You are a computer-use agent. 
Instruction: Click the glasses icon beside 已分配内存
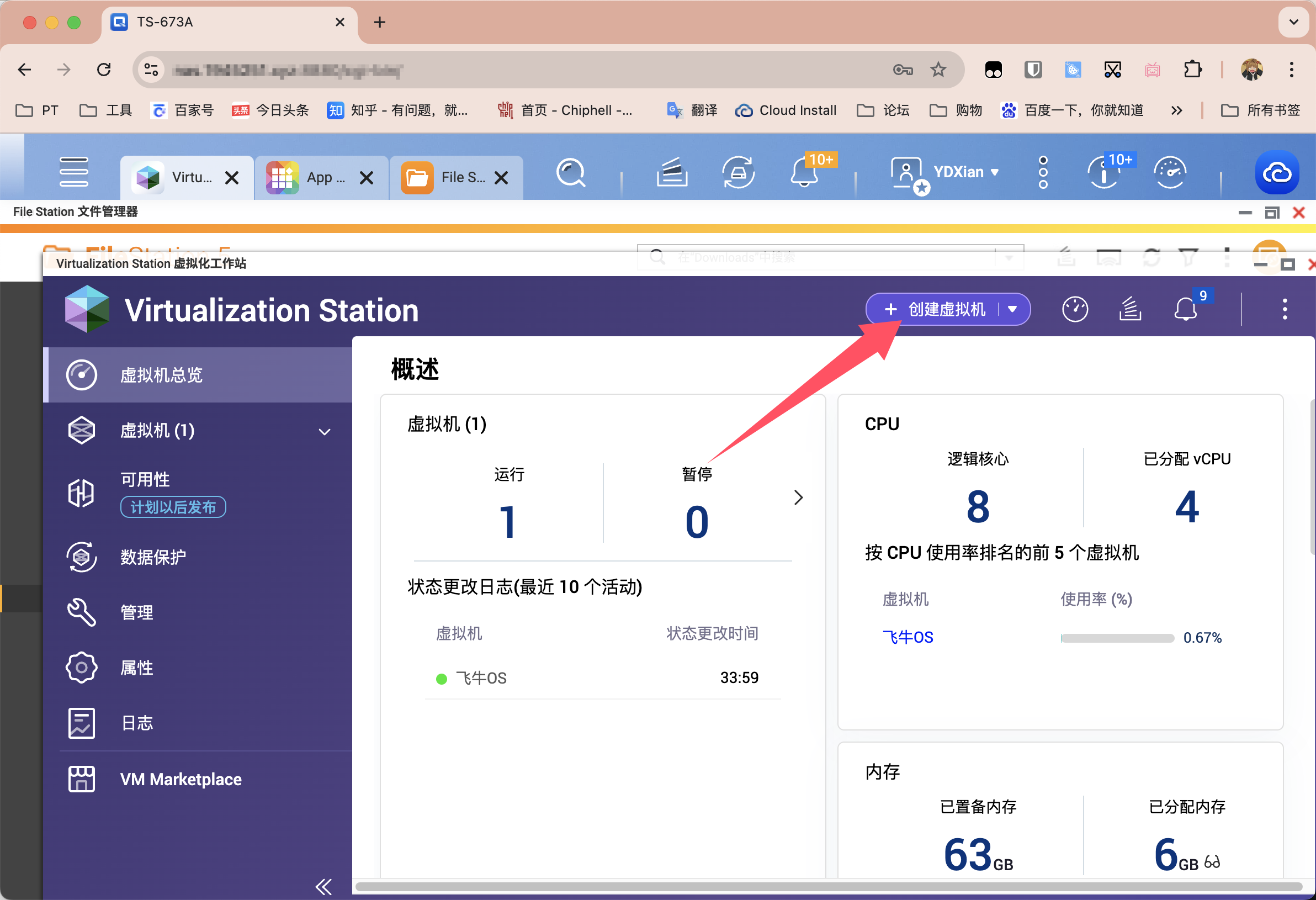pos(1212,862)
